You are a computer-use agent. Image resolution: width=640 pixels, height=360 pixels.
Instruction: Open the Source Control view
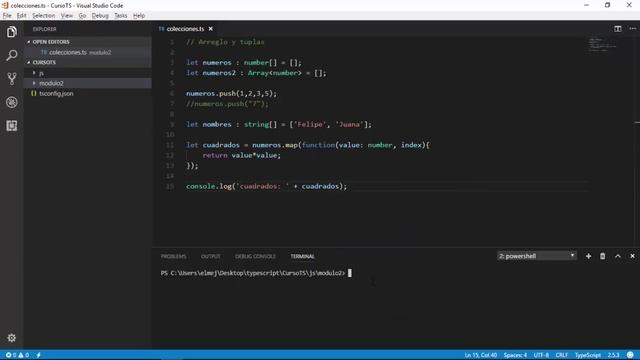click(11, 78)
